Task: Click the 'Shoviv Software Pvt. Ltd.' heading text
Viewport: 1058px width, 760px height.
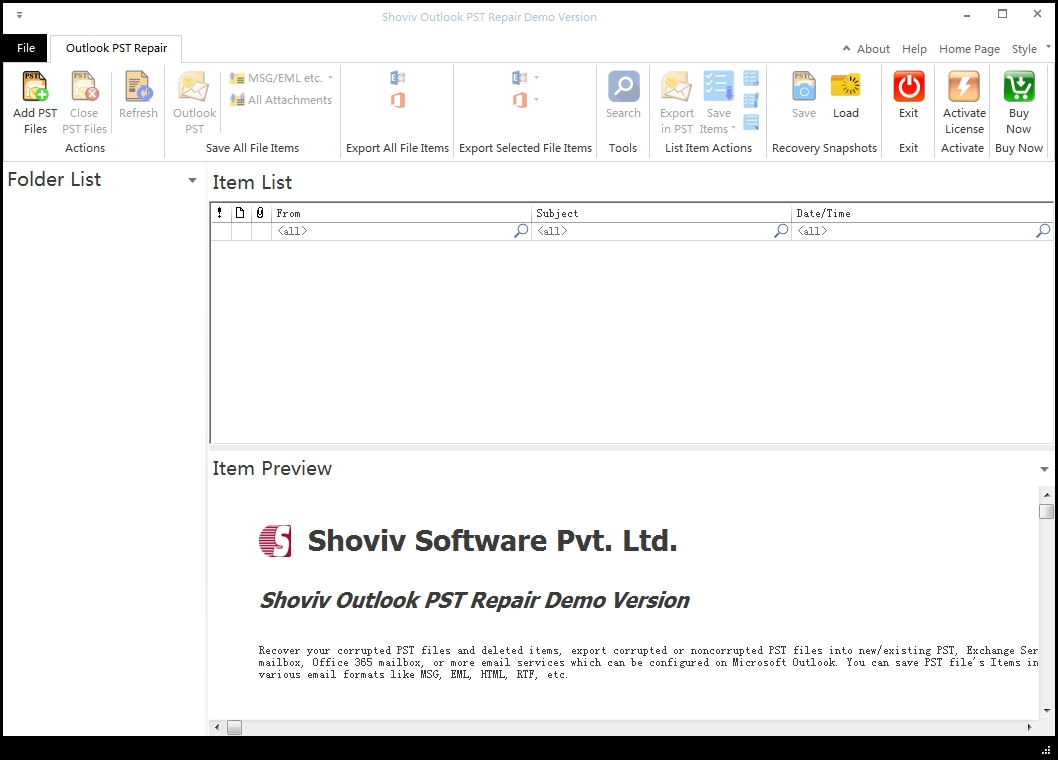Action: (493, 541)
